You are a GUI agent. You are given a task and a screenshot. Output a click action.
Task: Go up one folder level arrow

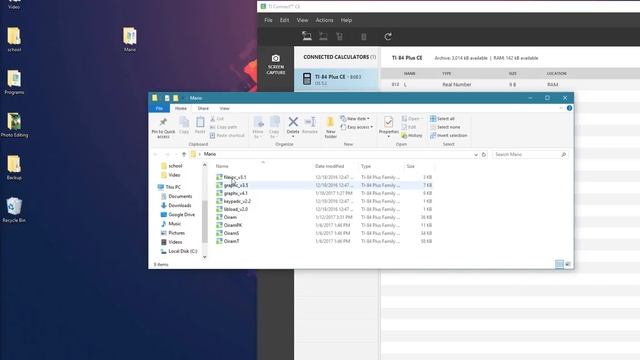[184, 154]
